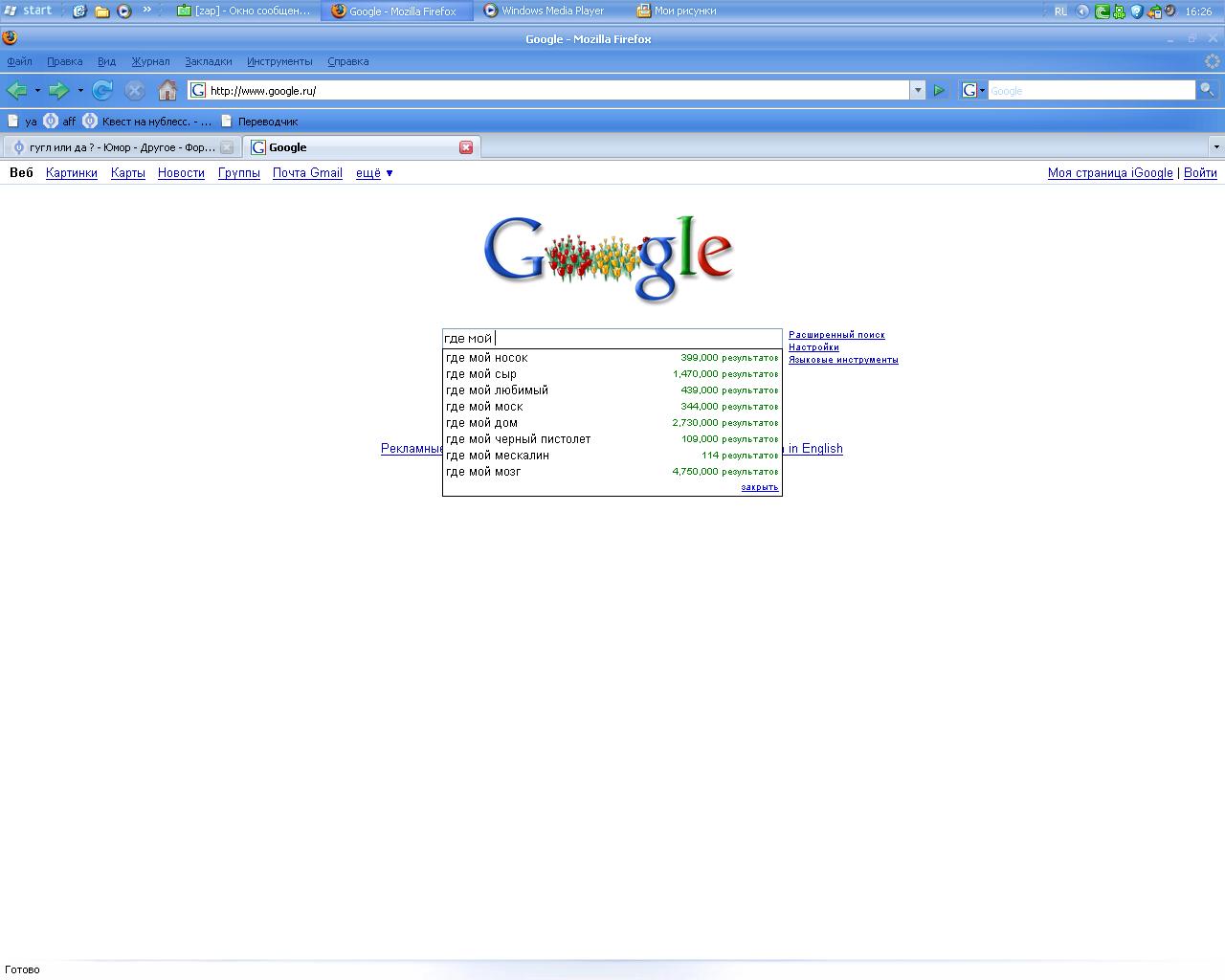This screenshot has width=1225, height=980.
Task: Open the Почта Gmail link
Action: (307, 173)
